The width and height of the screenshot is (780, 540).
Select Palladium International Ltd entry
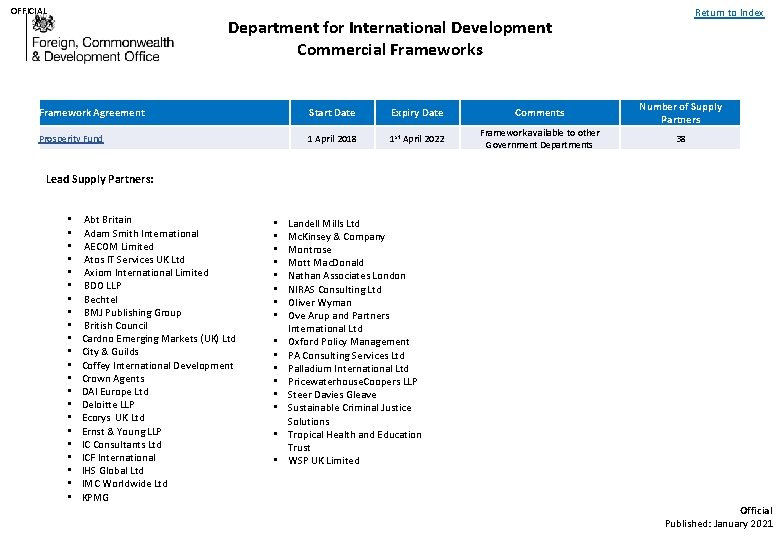click(348, 368)
